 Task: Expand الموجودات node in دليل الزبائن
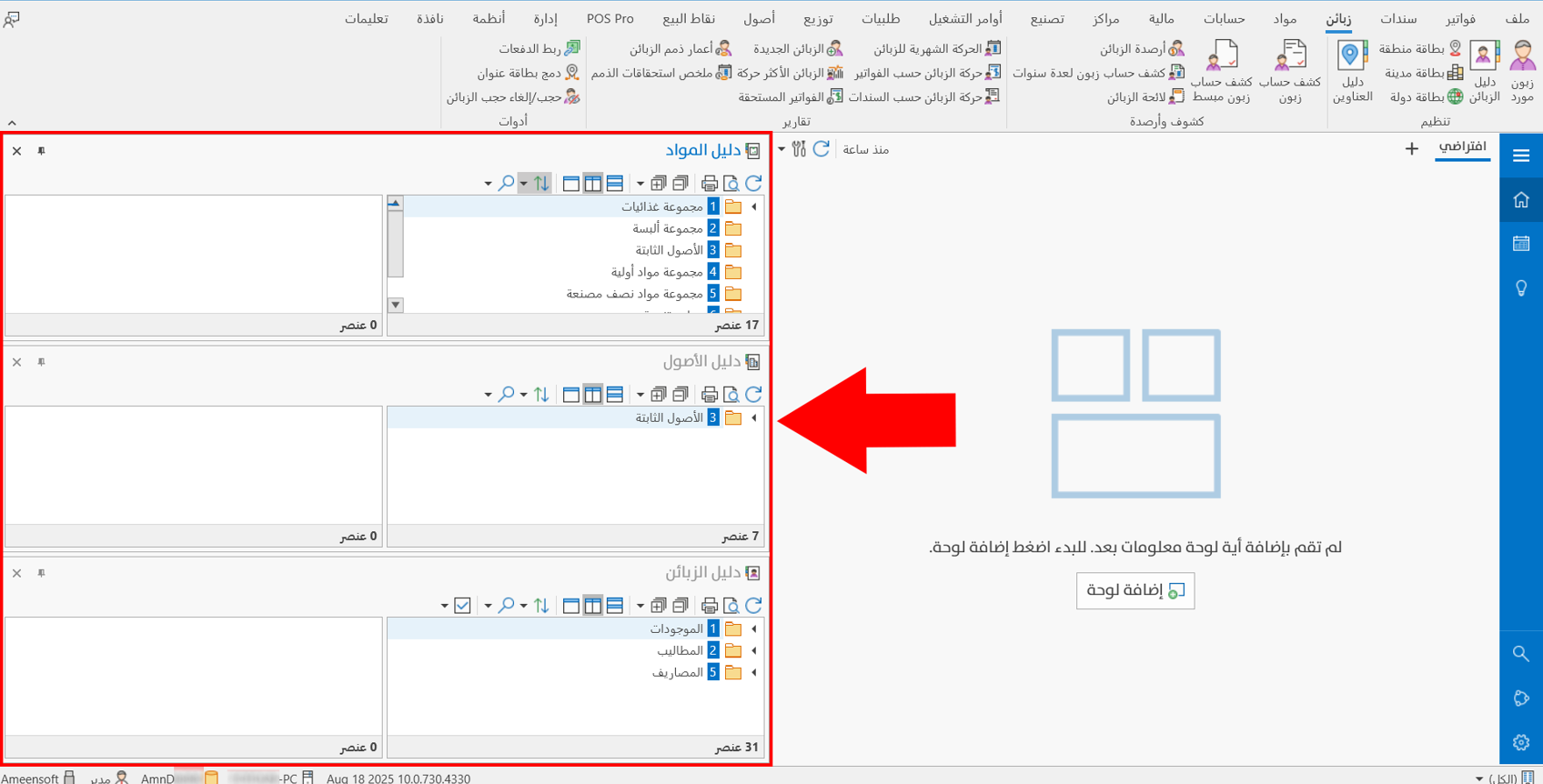pos(754,629)
